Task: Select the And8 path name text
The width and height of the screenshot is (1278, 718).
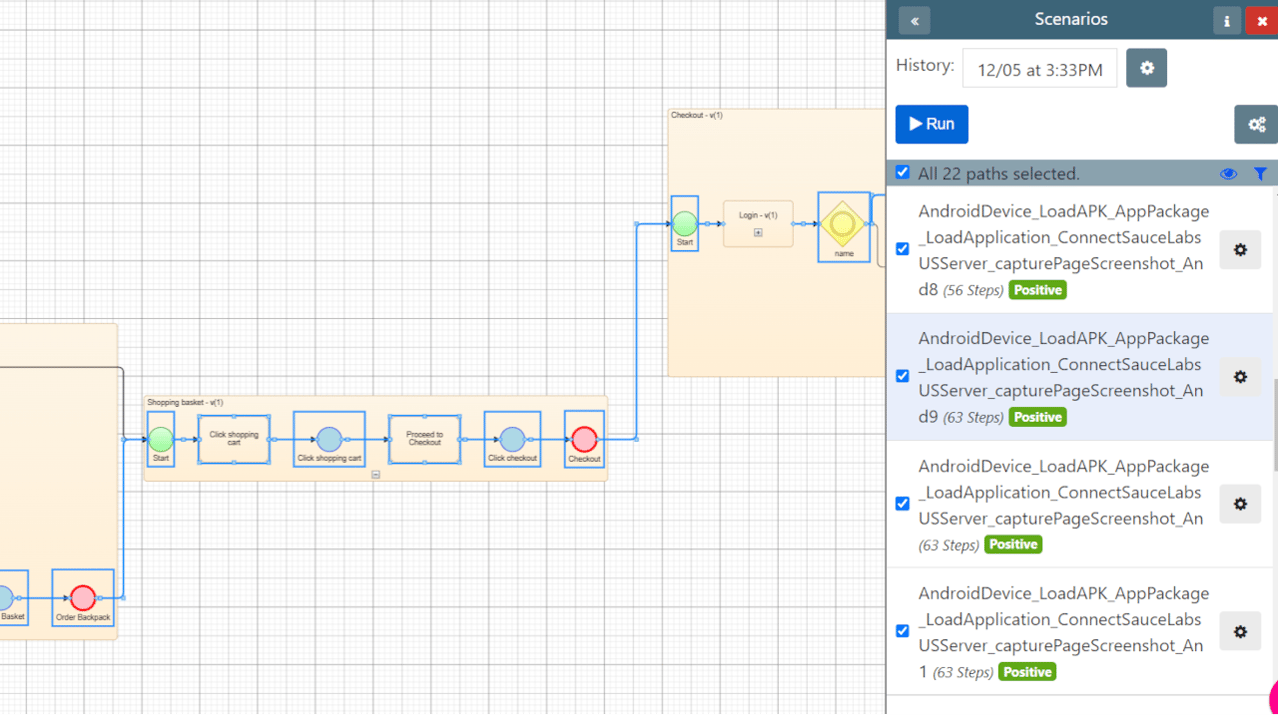Action: tap(1063, 250)
